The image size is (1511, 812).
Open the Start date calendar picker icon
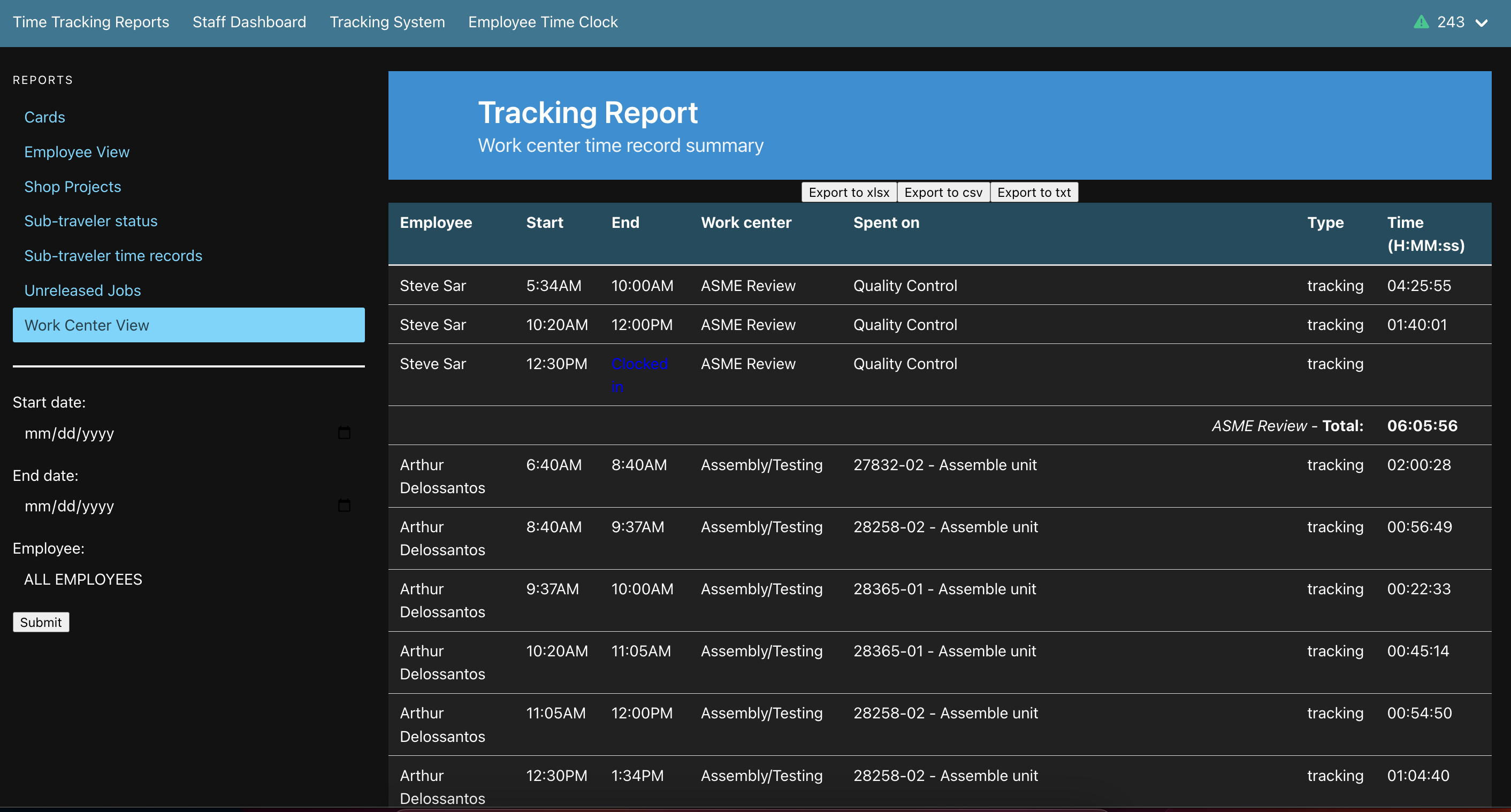point(345,433)
